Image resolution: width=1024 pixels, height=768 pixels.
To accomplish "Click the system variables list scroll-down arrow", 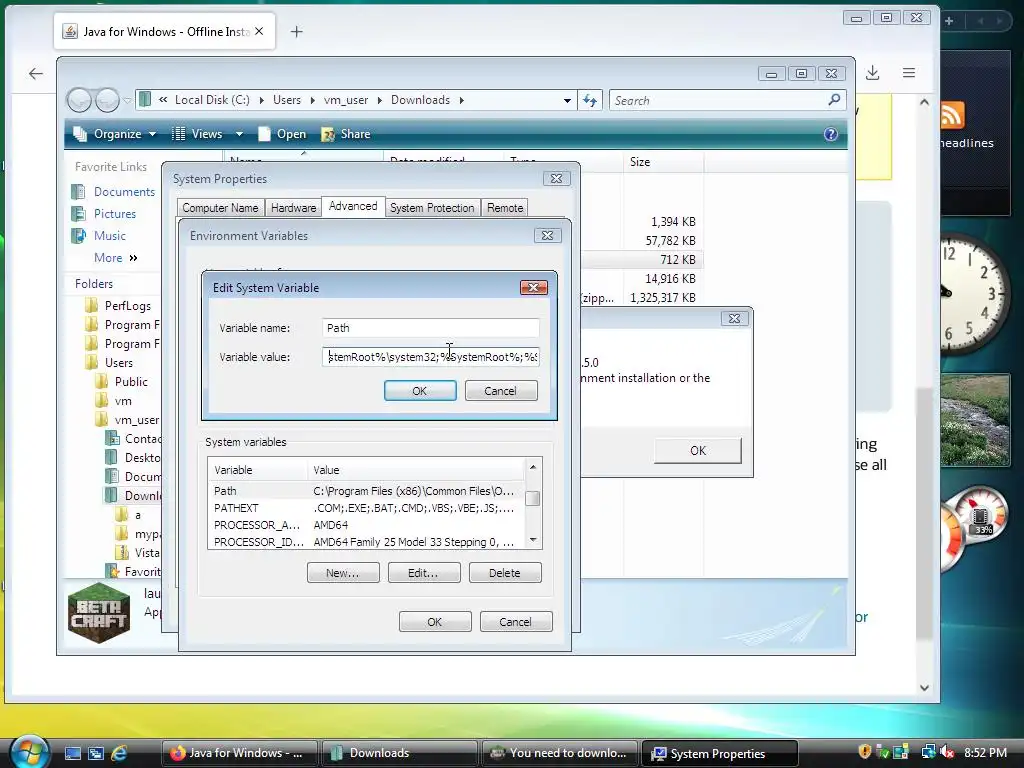I will [533, 539].
